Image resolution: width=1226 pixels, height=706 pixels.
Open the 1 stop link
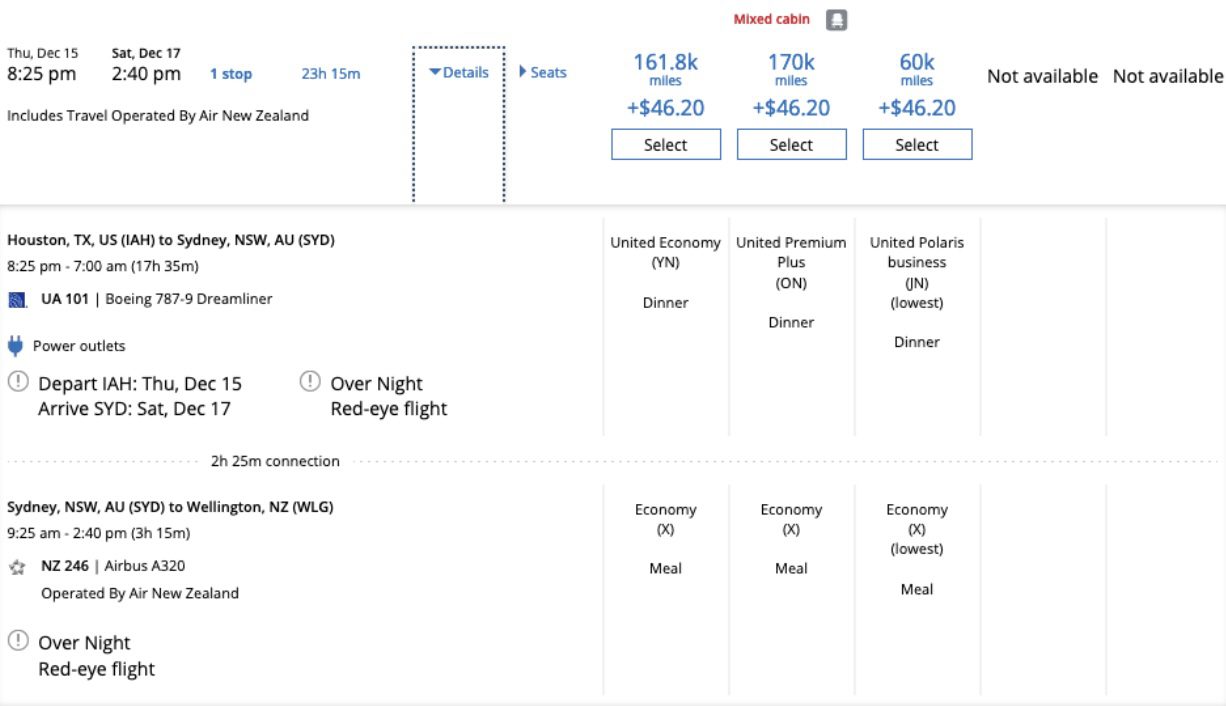[231, 74]
